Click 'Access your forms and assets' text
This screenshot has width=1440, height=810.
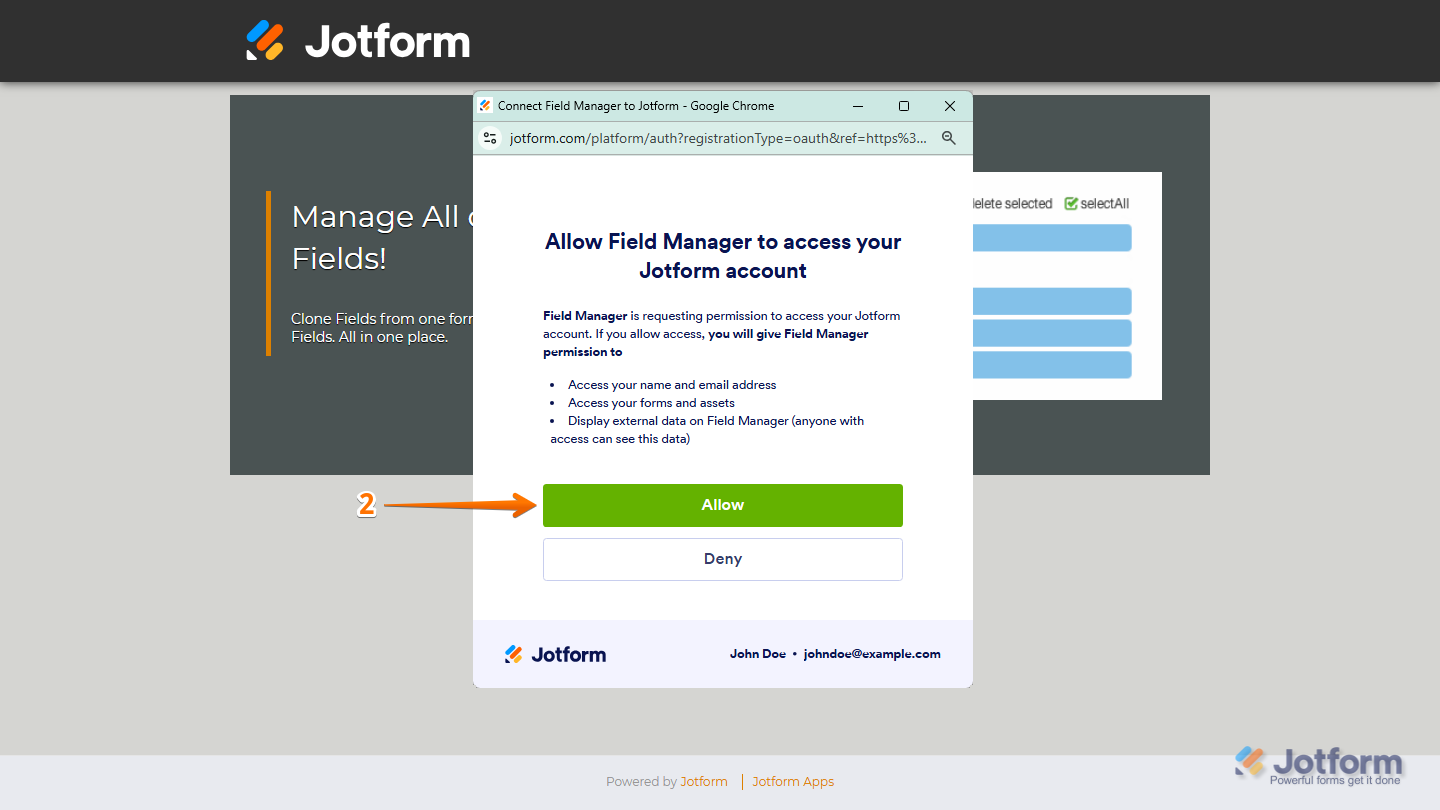[651, 403]
